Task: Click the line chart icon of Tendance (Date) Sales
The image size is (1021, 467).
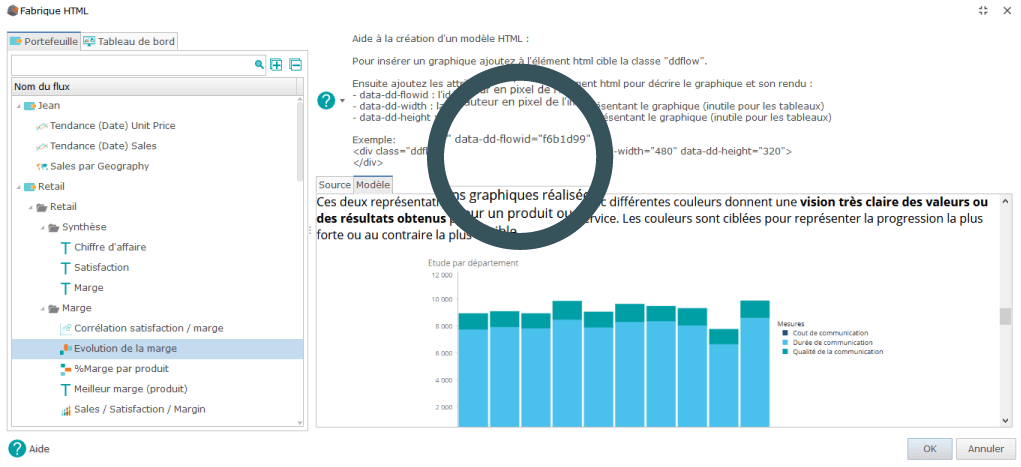Action: 42,146
